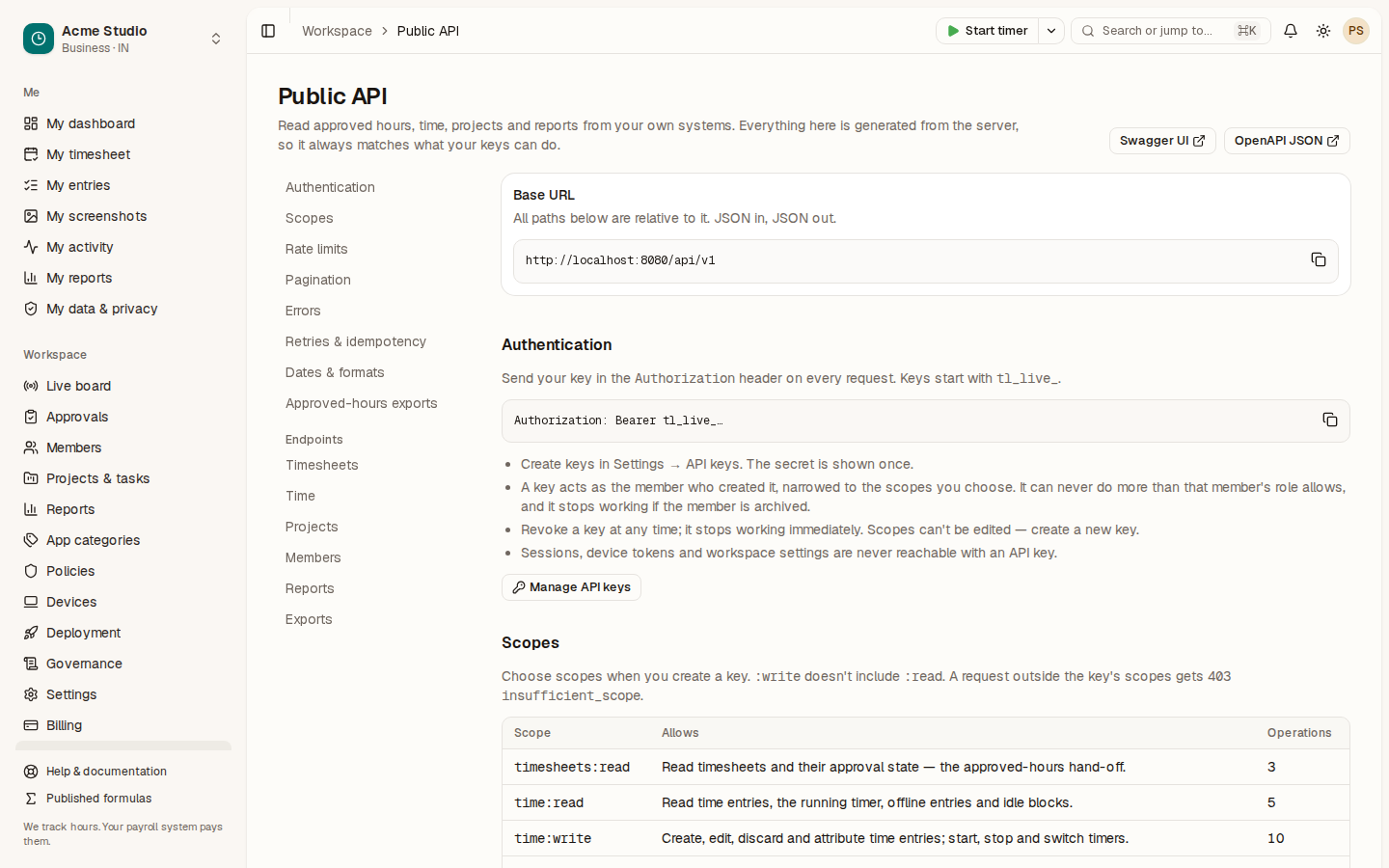Copy the Base URL
This screenshot has width=1389, height=868.
pos(1319,259)
